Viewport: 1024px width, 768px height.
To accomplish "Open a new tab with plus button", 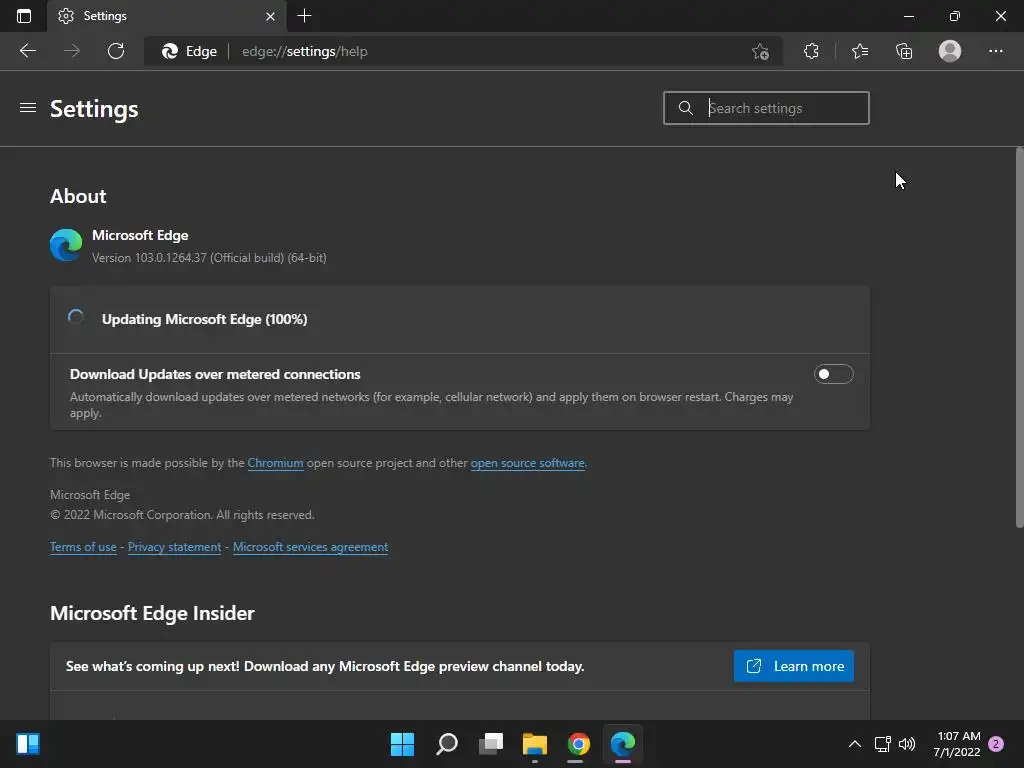I will click(304, 16).
